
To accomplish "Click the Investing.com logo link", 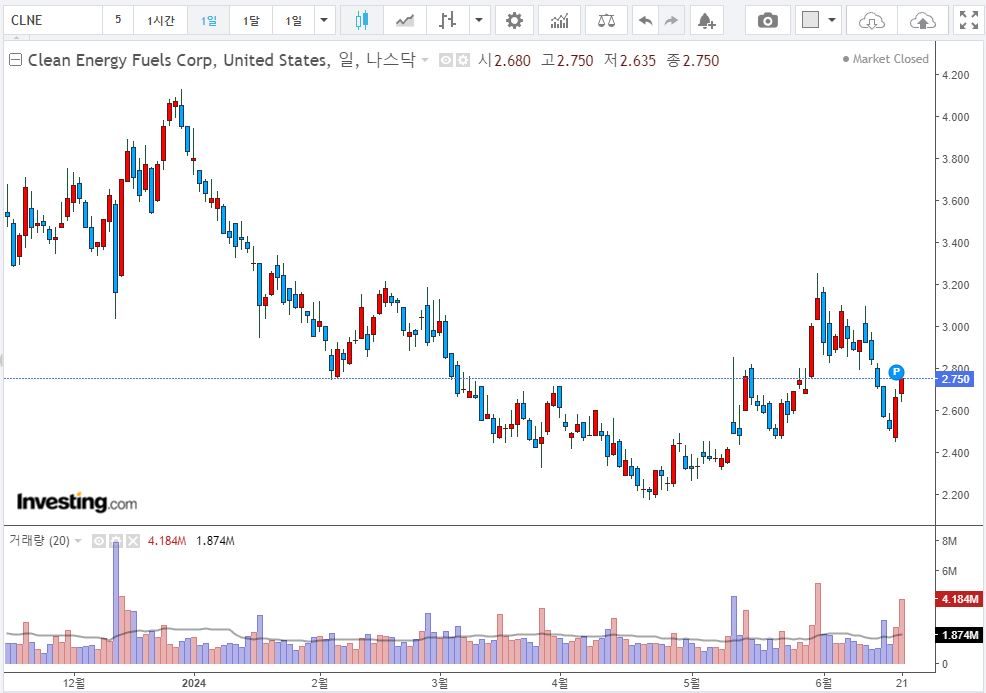I will [x=77, y=502].
